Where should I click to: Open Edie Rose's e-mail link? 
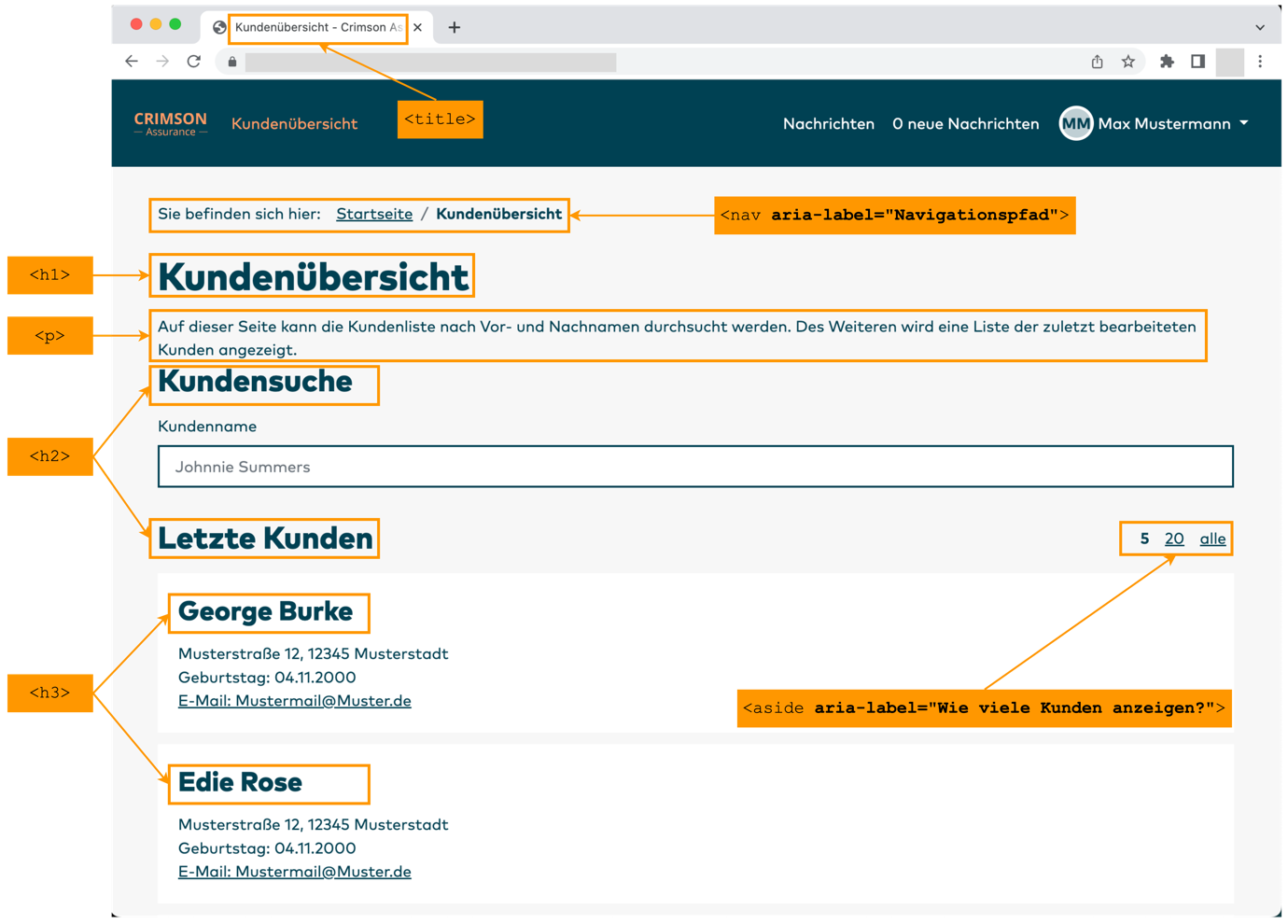pyautogui.click(x=295, y=872)
